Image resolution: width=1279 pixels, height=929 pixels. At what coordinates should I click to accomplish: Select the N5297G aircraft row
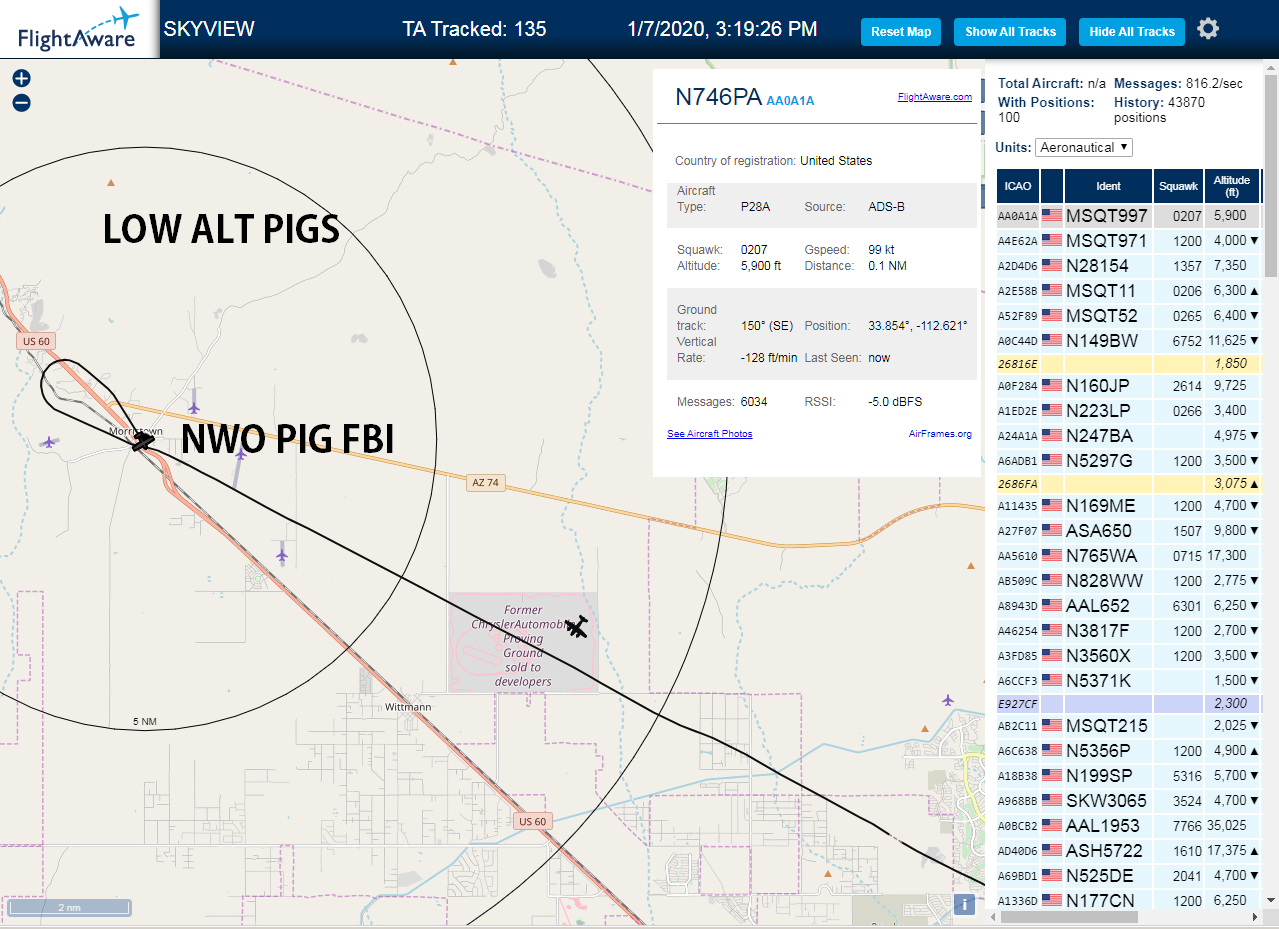[1128, 461]
